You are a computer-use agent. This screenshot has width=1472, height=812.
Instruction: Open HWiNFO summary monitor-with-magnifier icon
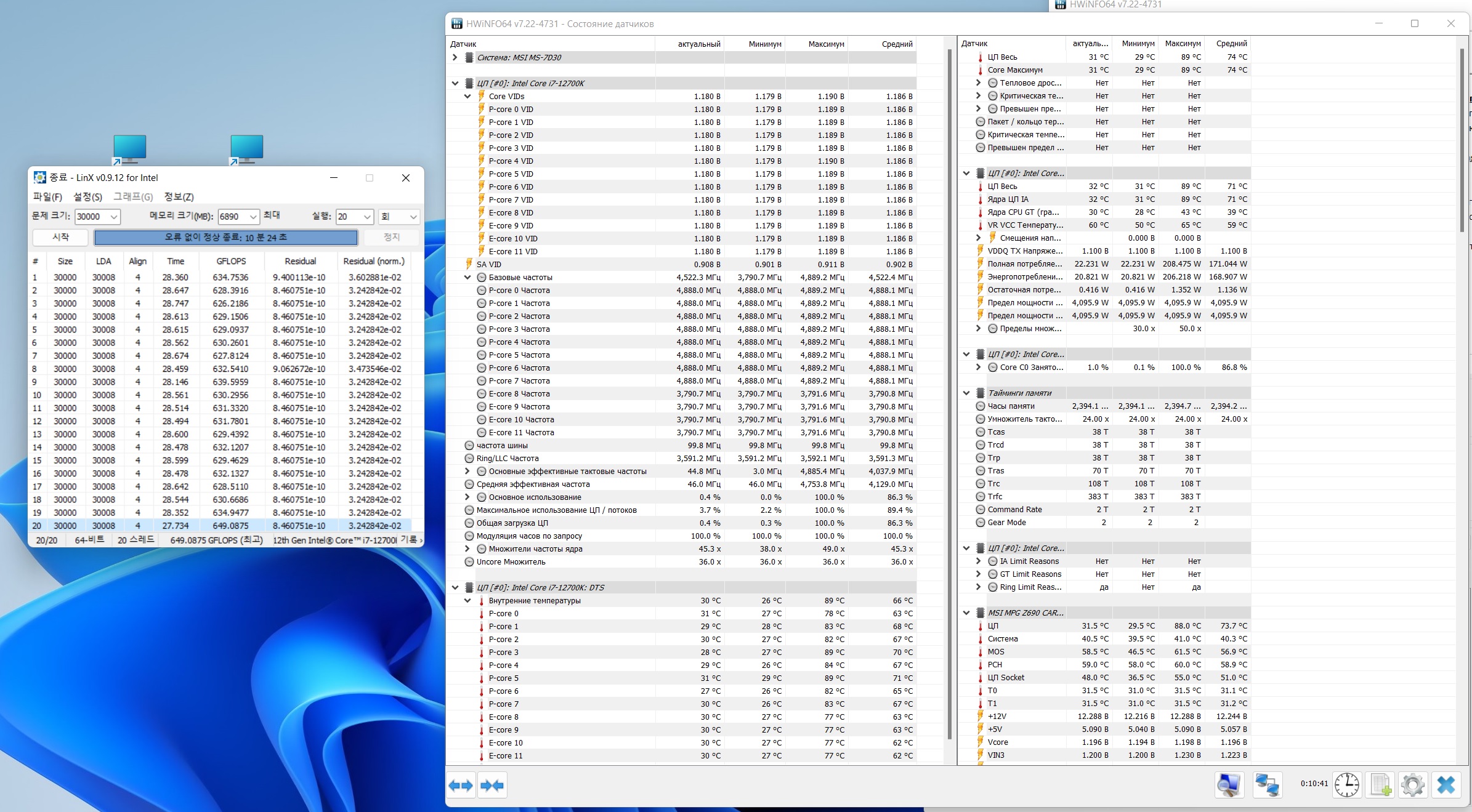(1229, 785)
